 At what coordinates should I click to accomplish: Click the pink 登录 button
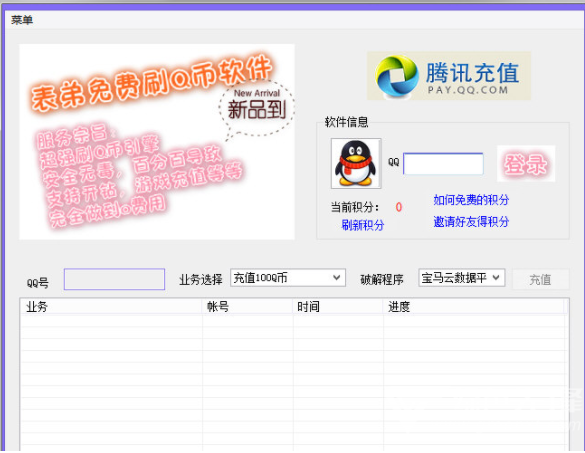(x=526, y=164)
